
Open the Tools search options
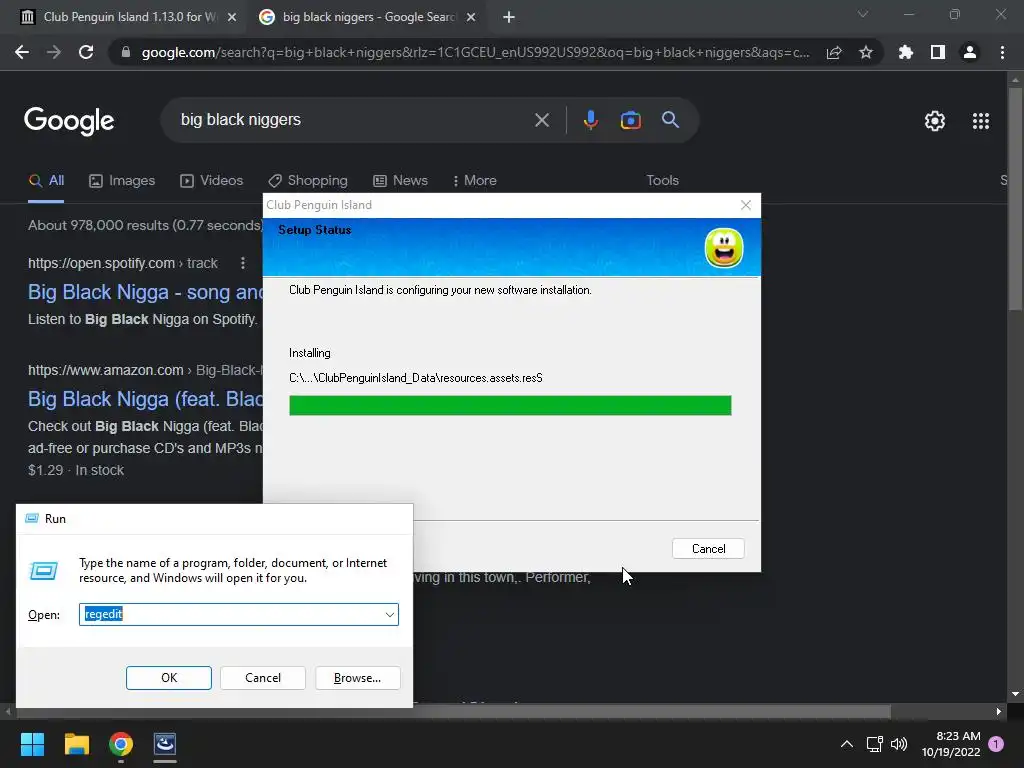[x=662, y=181]
